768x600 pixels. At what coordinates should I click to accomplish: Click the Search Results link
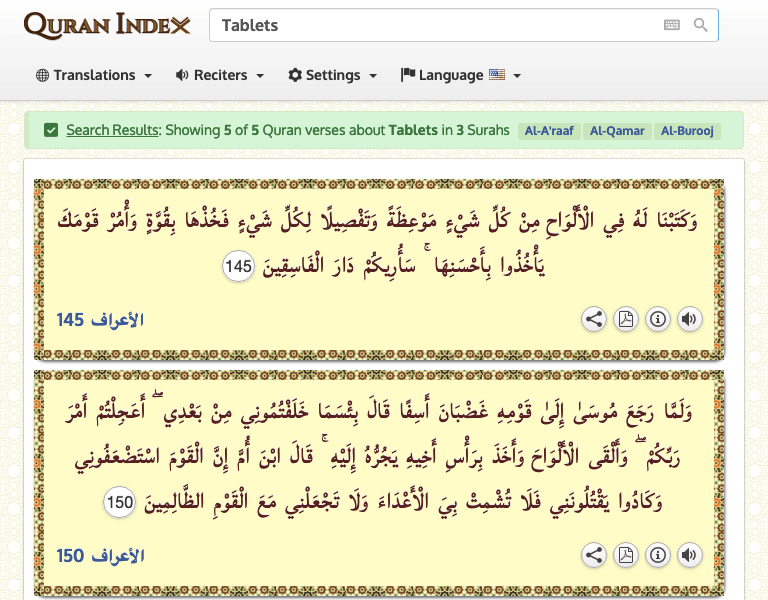pyautogui.click(x=112, y=130)
